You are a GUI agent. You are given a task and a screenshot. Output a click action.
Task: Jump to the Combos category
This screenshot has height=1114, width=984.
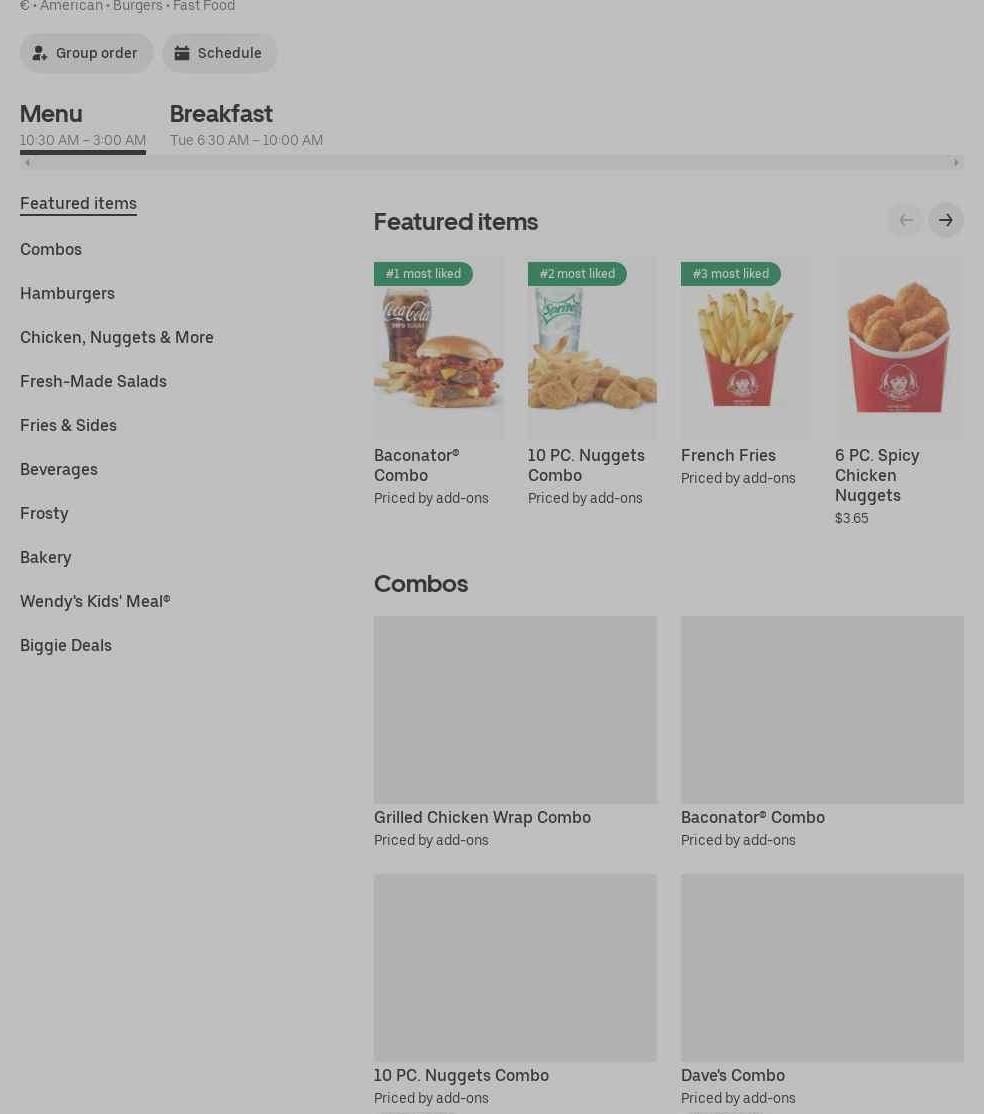(51, 249)
